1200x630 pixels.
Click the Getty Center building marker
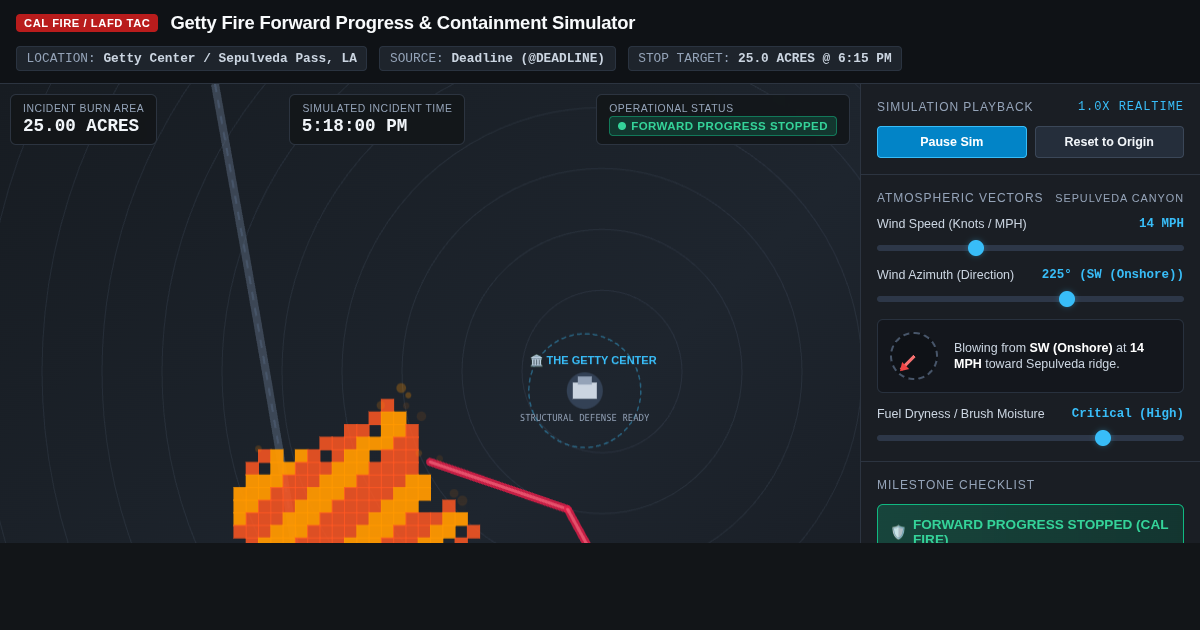pos(585,390)
